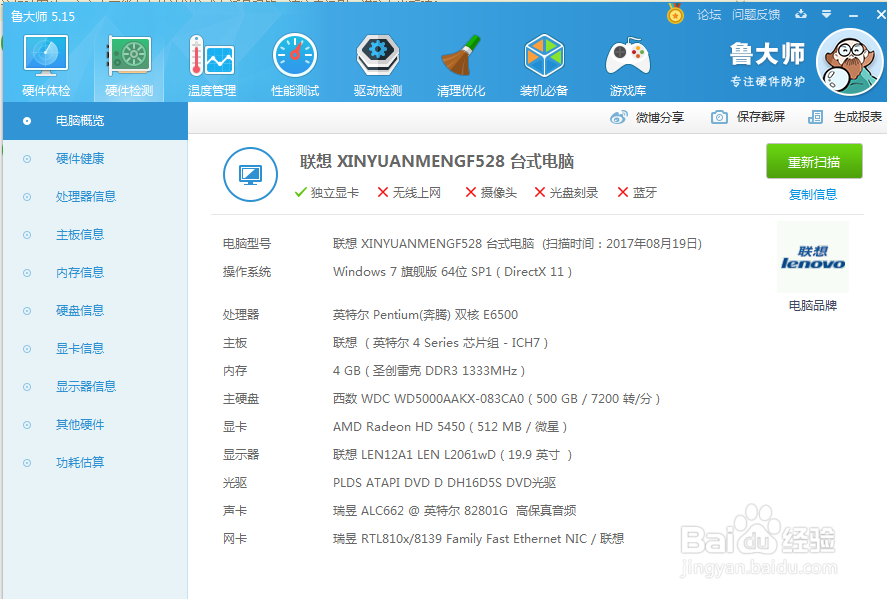Screen dimensions: 887x599
Task: Click the 主硬盘 row label
Action: (x=241, y=399)
